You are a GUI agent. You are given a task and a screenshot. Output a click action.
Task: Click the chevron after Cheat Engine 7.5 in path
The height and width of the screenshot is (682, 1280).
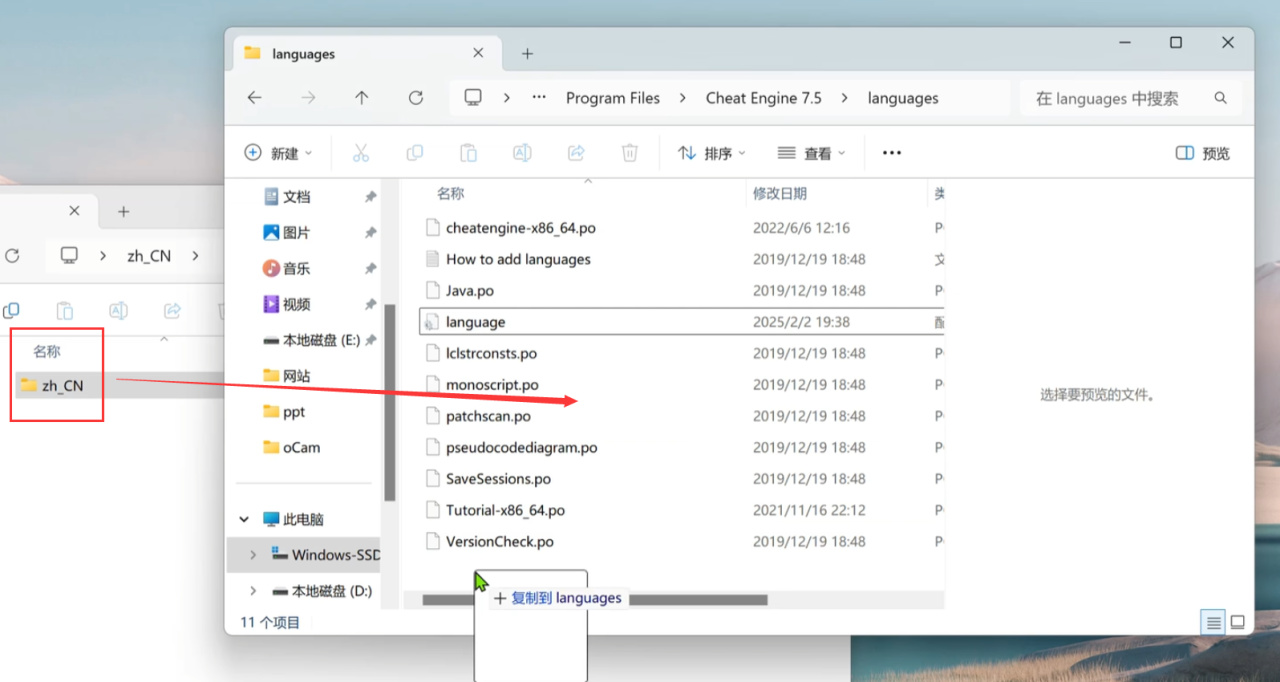click(845, 98)
